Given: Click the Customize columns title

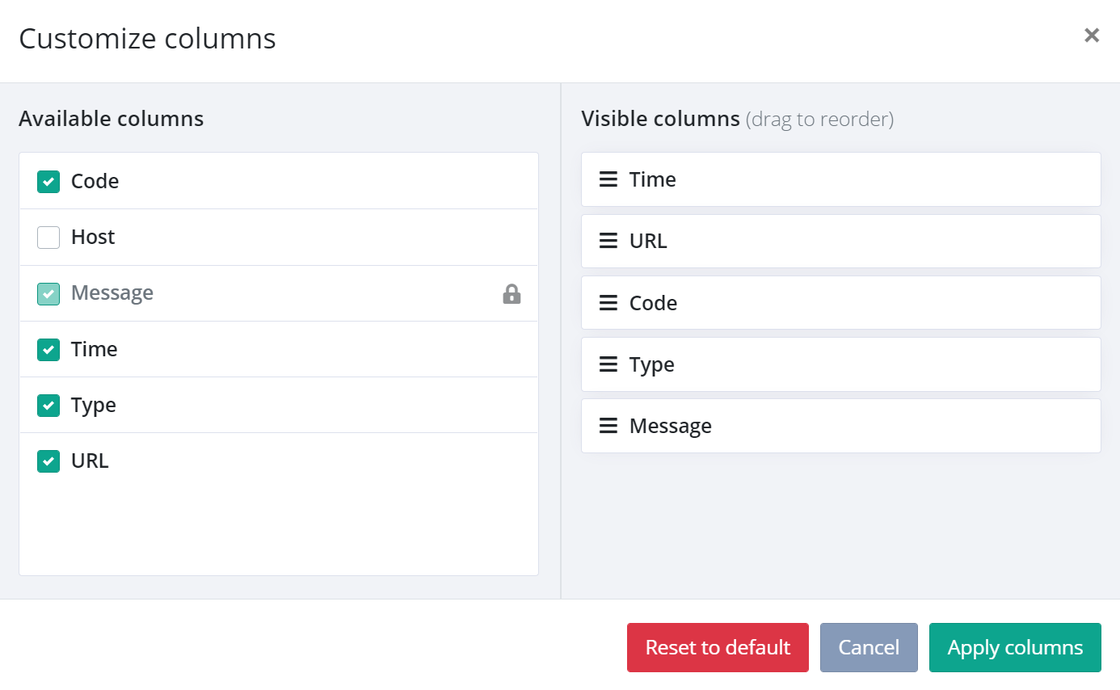Looking at the screenshot, I should [147, 39].
